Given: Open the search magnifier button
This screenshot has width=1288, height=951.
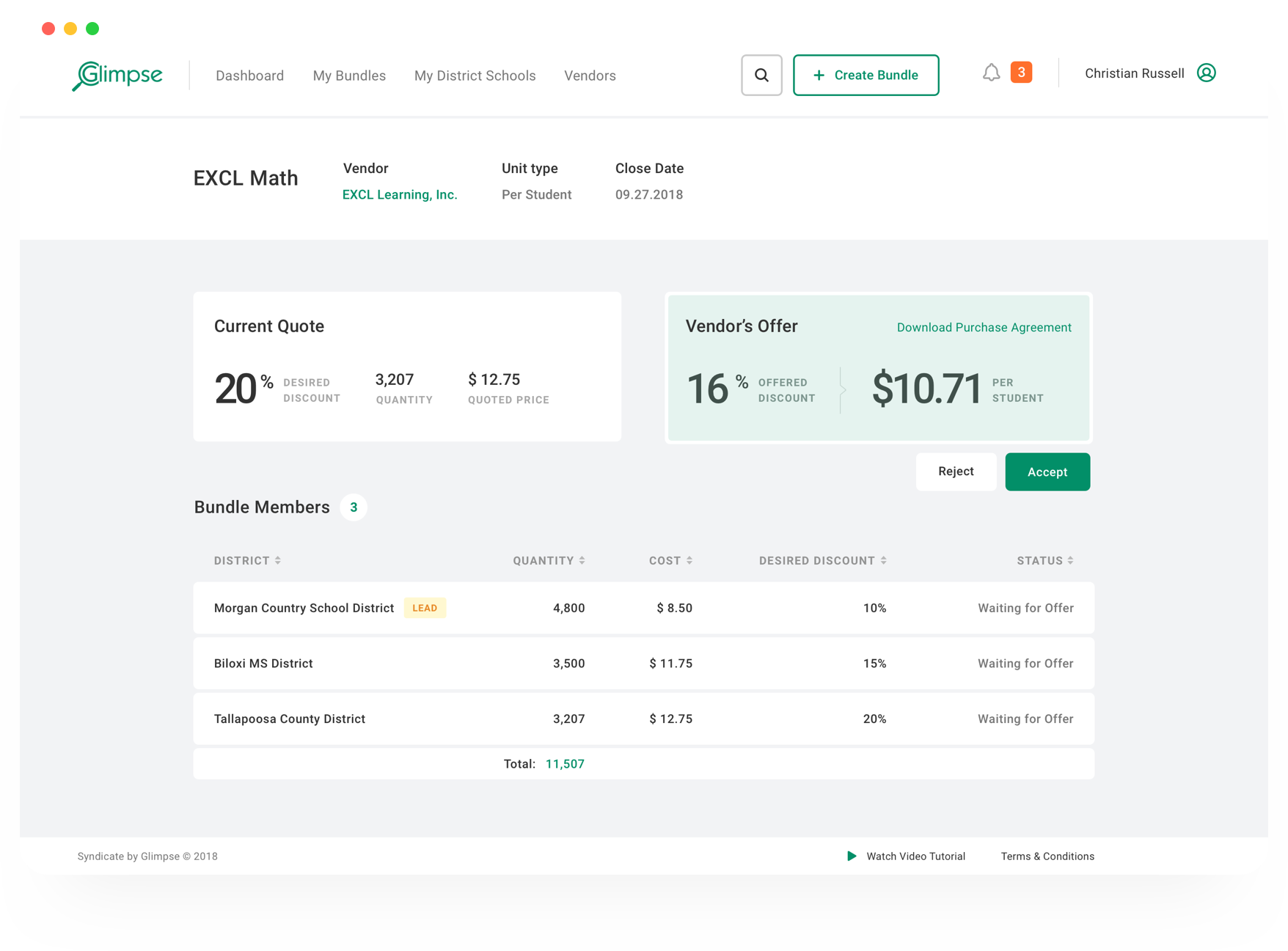Looking at the screenshot, I should pyautogui.click(x=761, y=75).
